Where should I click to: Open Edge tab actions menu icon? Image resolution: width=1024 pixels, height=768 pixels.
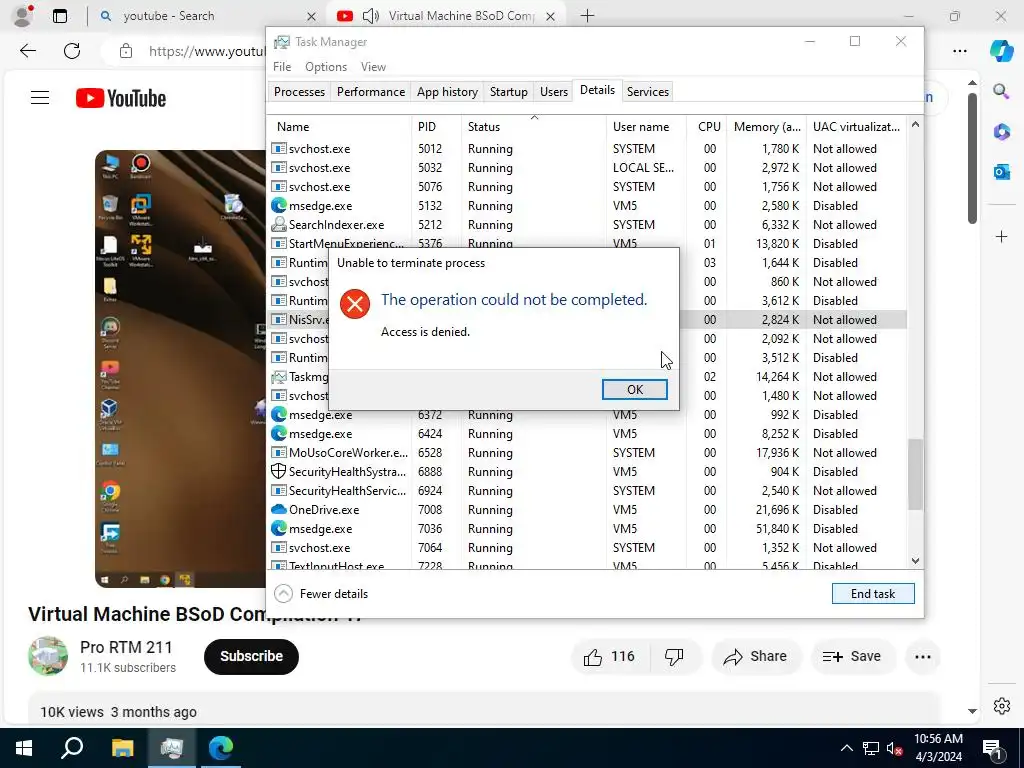pyautogui.click(x=59, y=16)
